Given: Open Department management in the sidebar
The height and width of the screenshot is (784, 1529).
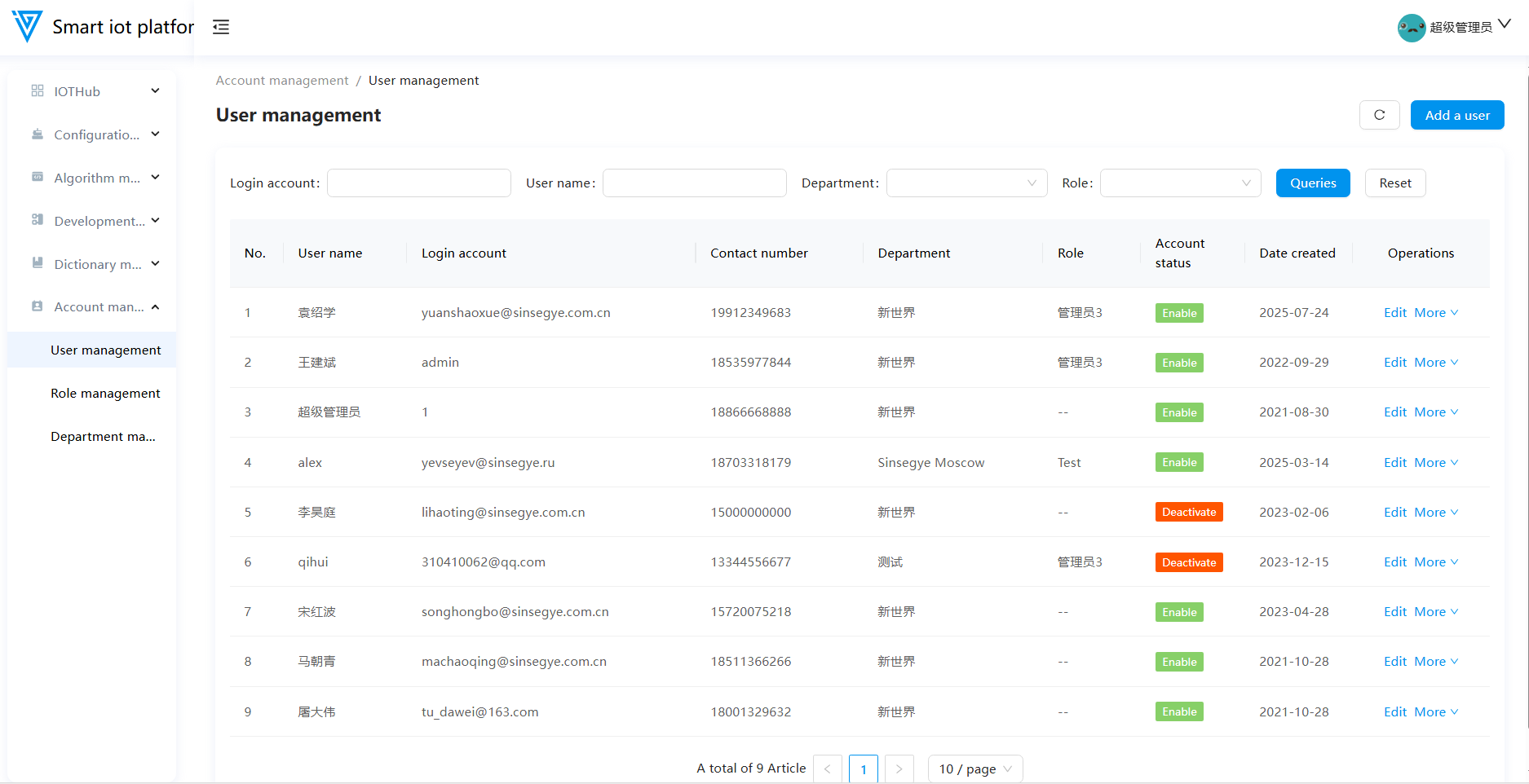Looking at the screenshot, I should (x=103, y=437).
